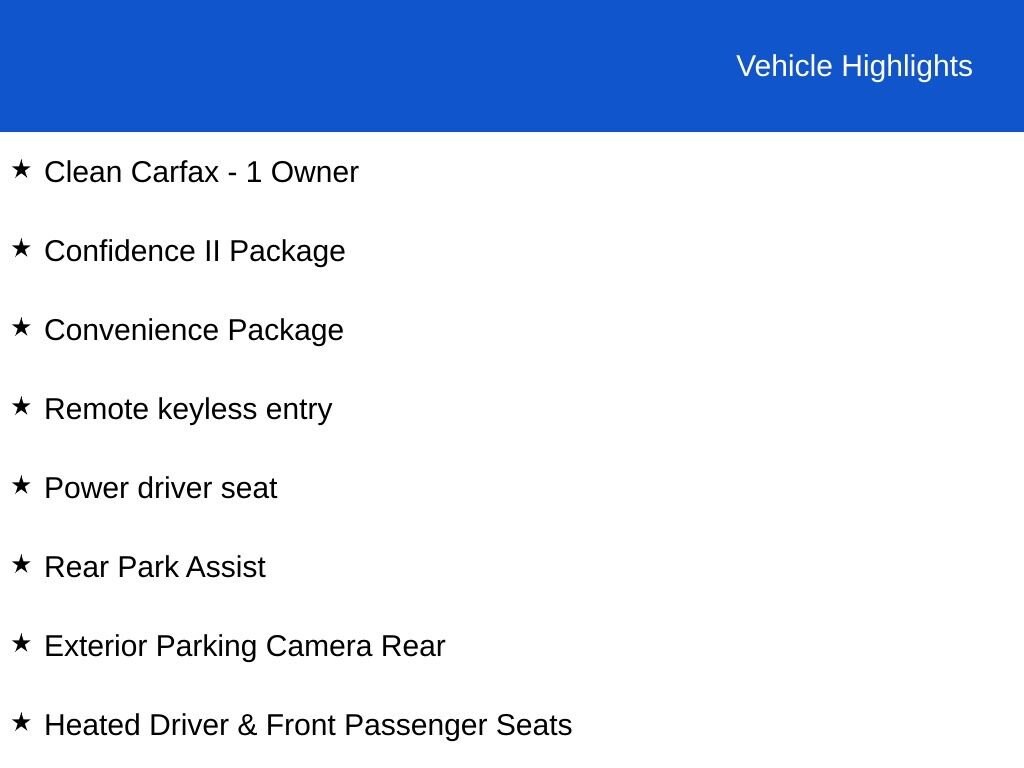Click the word Owner in first highlight
The height and width of the screenshot is (768, 1024).
(315, 172)
